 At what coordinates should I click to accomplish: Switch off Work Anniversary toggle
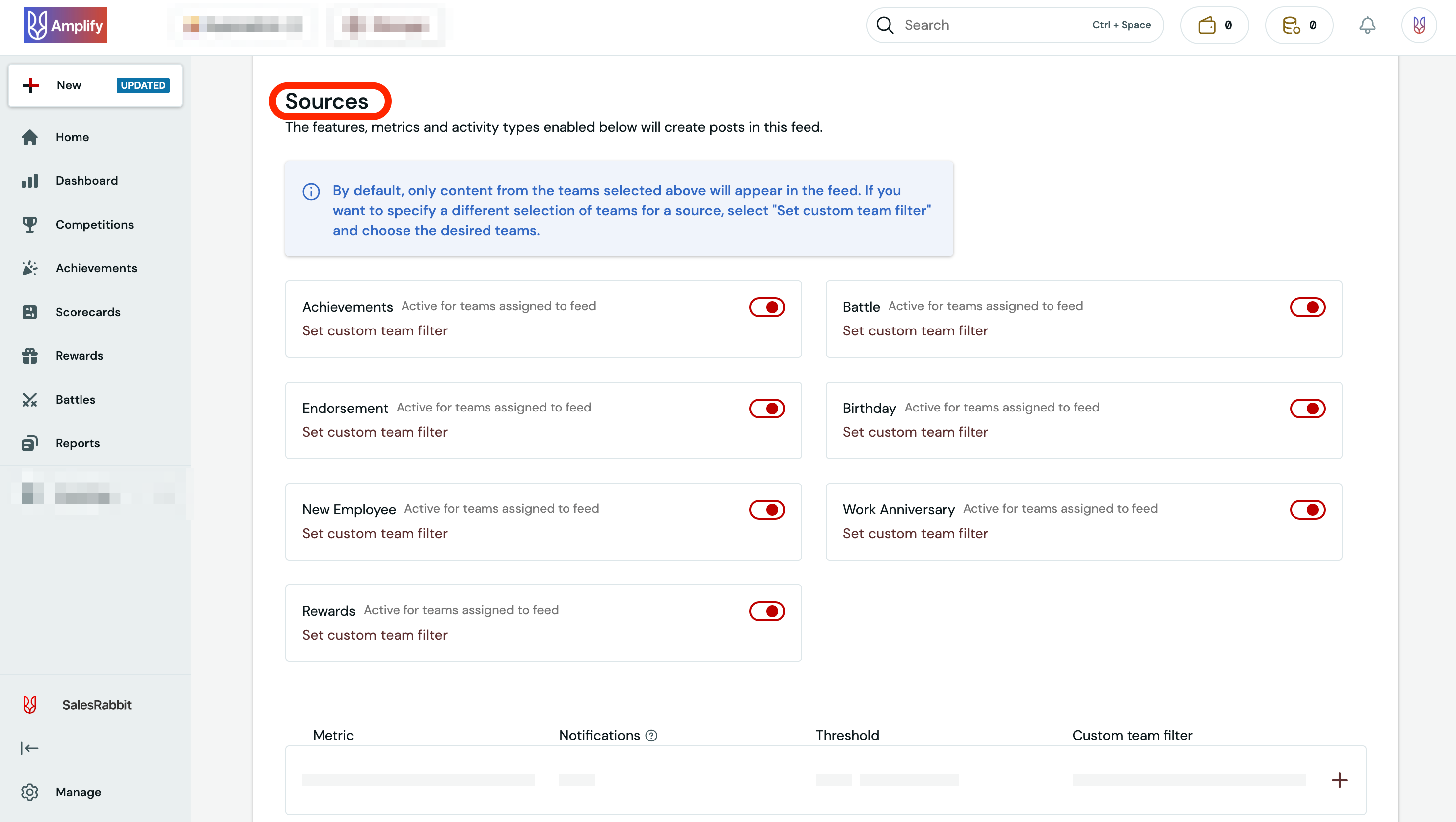[x=1307, y=509]
